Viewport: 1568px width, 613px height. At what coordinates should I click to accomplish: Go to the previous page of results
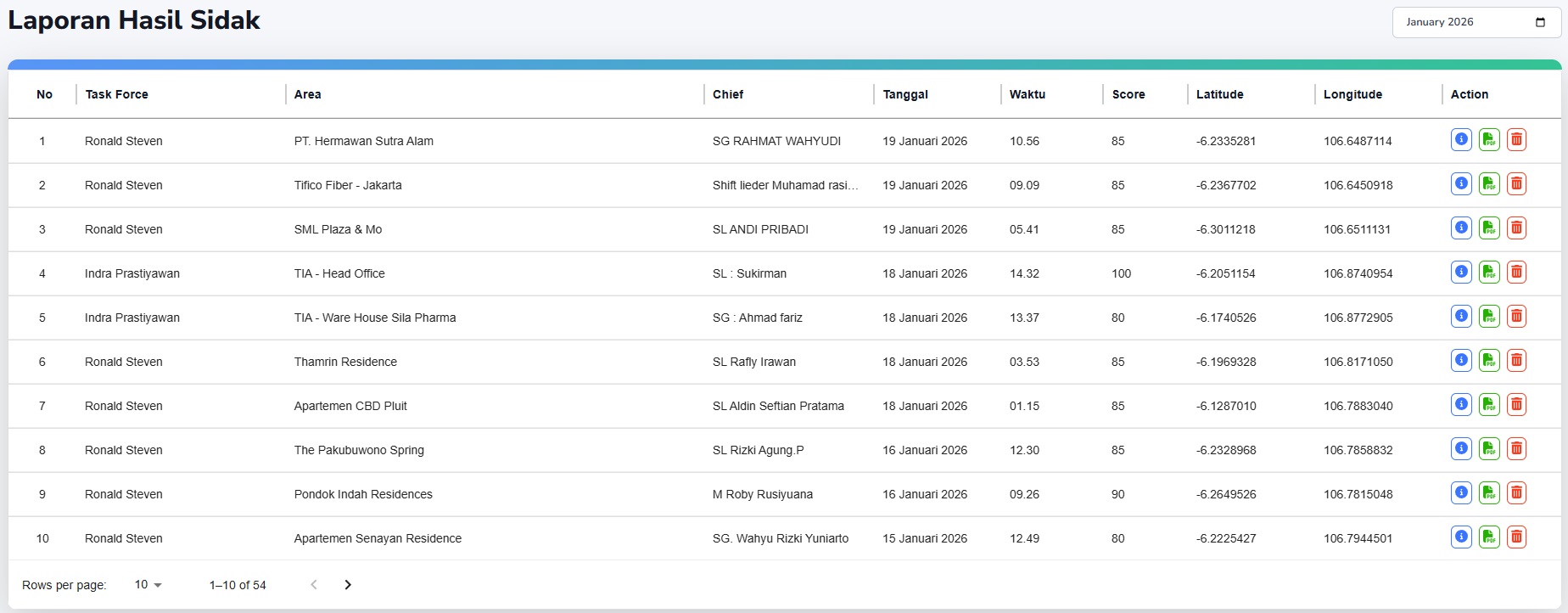[314, 585]
